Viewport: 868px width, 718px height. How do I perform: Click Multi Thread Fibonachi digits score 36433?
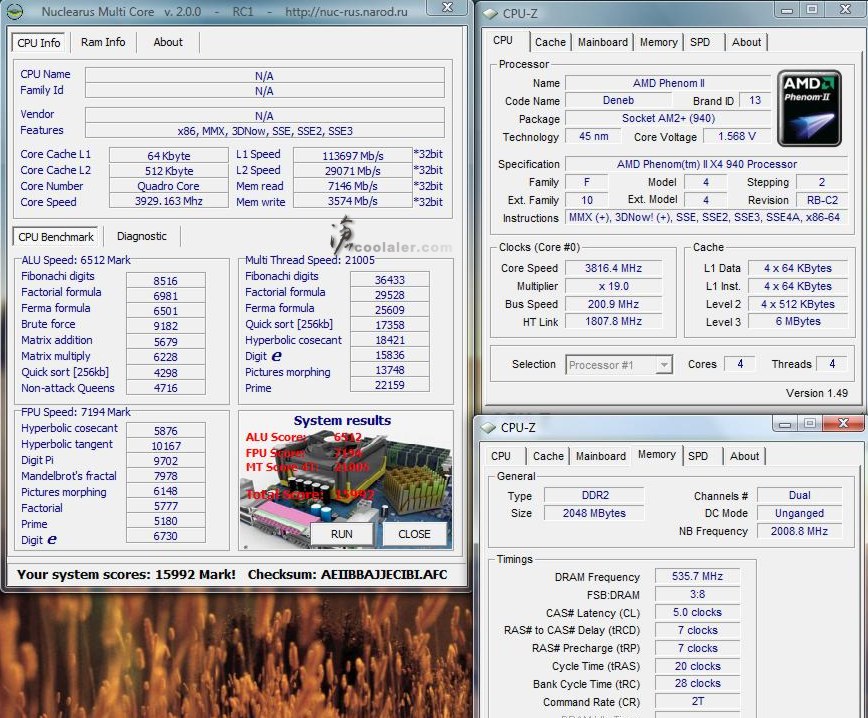pyautogui.click(x=390, y=280)
